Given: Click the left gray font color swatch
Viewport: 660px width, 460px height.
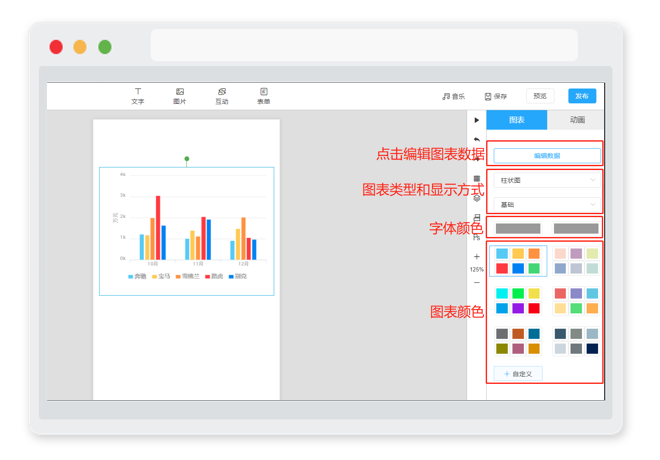Looking at the screenshot, I should click(518, 229).
